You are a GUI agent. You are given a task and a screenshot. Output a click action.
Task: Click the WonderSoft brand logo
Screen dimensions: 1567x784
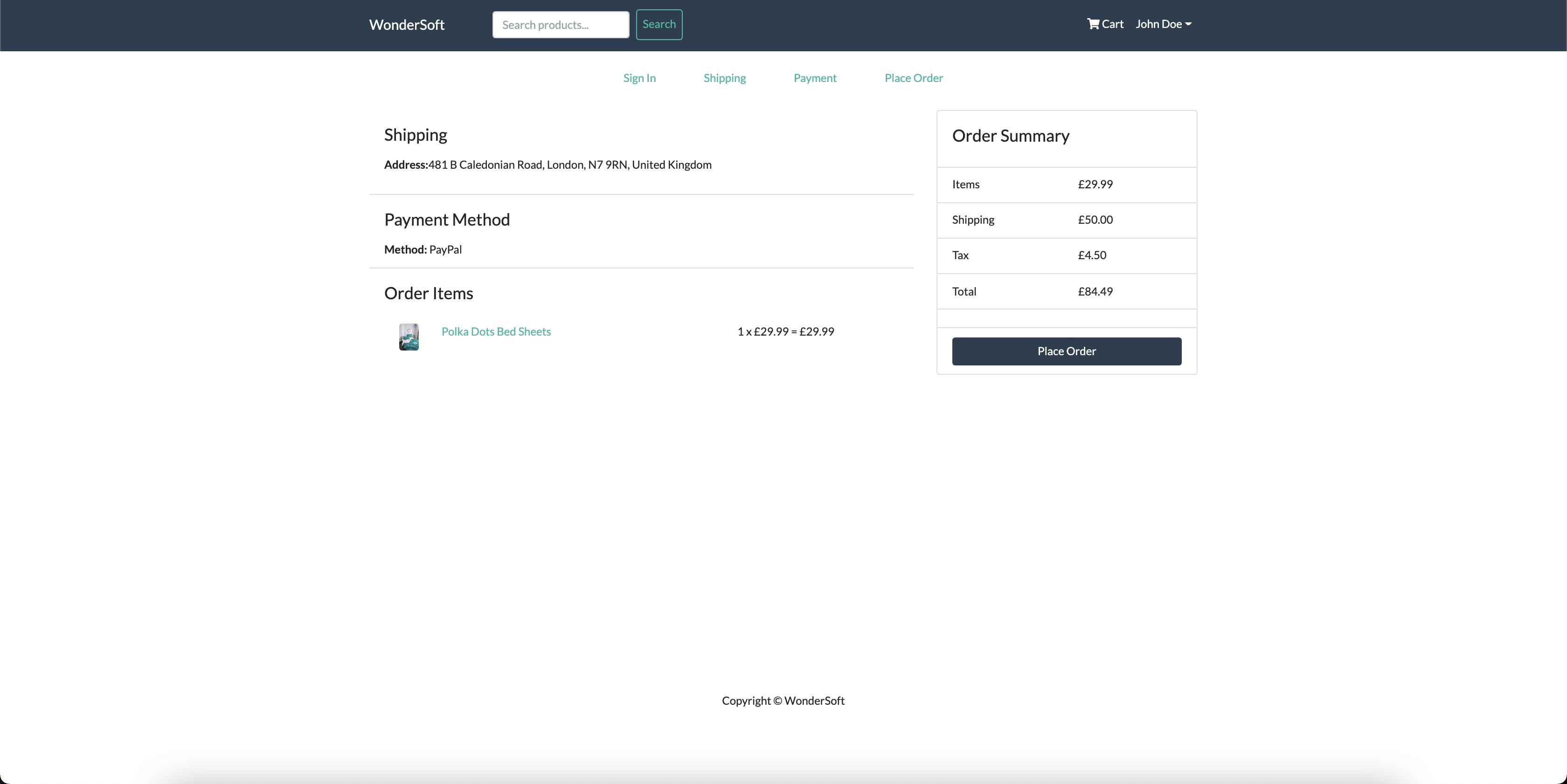tap(406, 25)
